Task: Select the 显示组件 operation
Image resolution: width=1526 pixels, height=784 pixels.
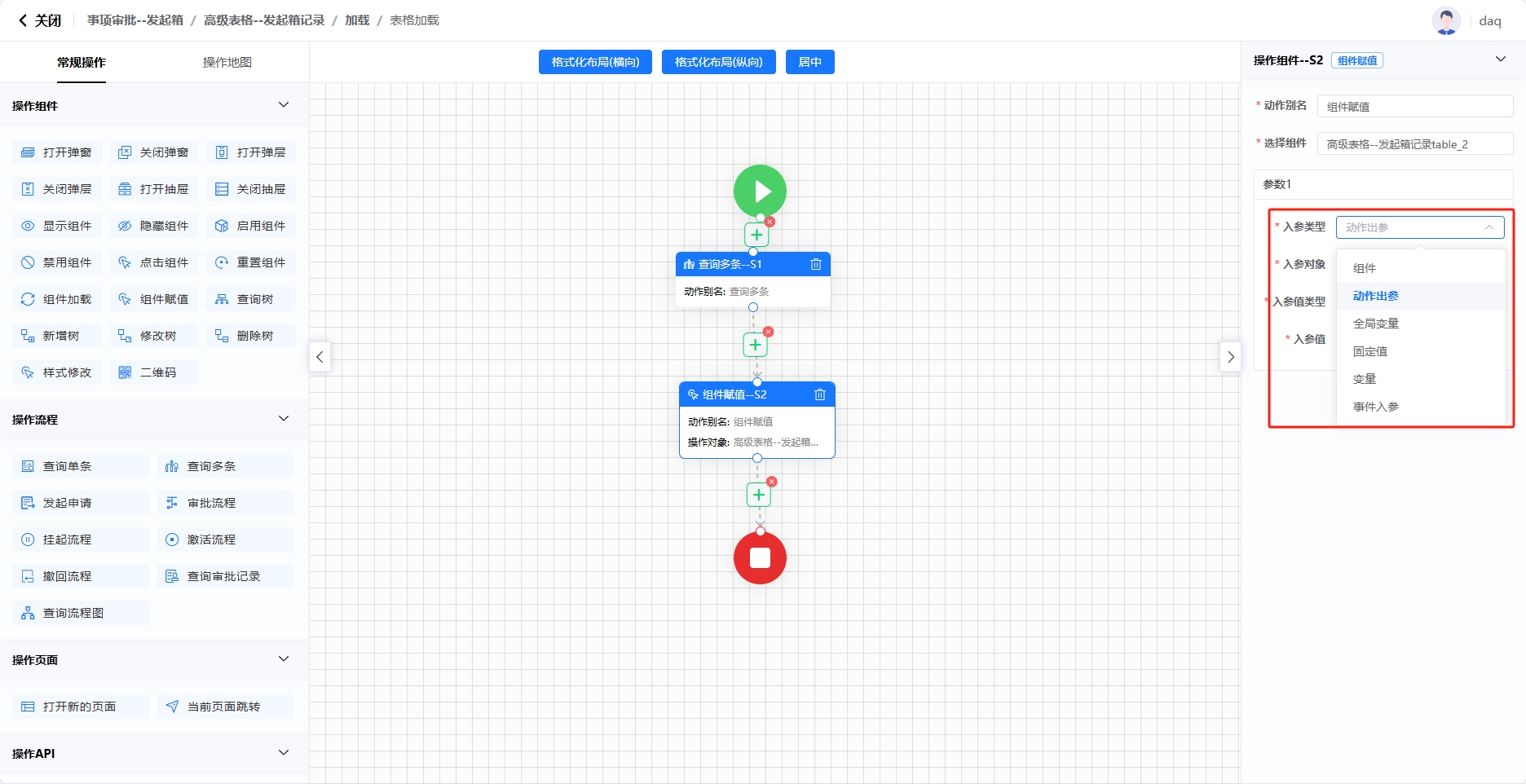Action: (57, 226)
